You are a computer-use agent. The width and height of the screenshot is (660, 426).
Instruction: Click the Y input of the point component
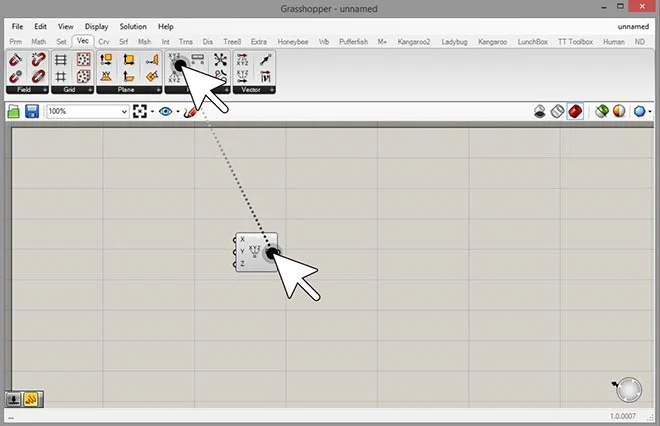tap(240, 252)
